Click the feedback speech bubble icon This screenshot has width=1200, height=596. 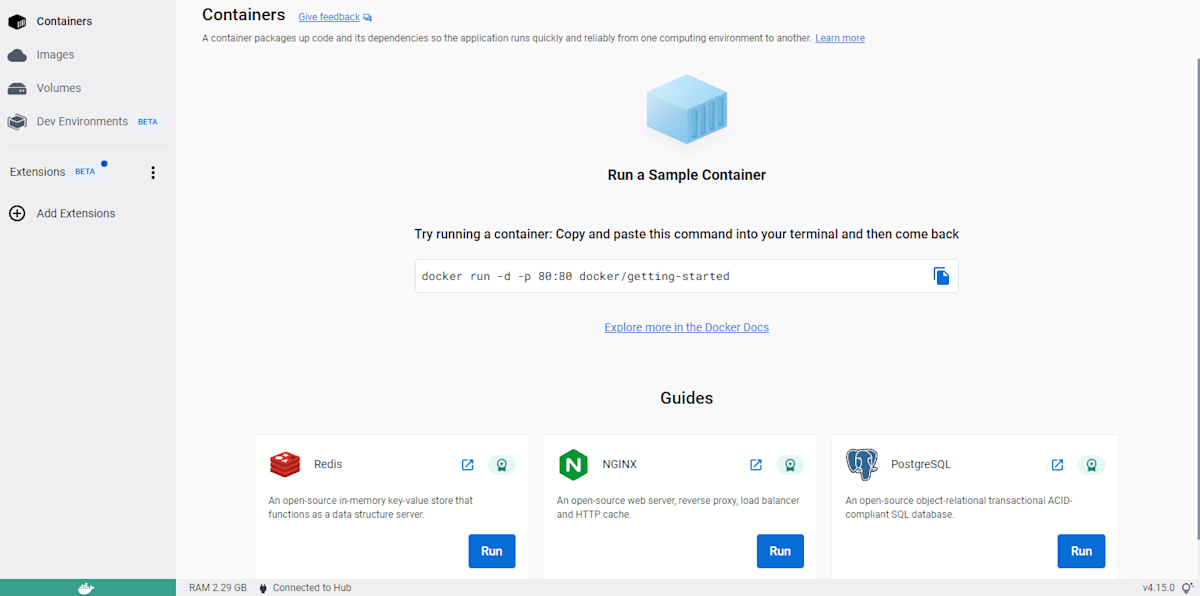368,17
